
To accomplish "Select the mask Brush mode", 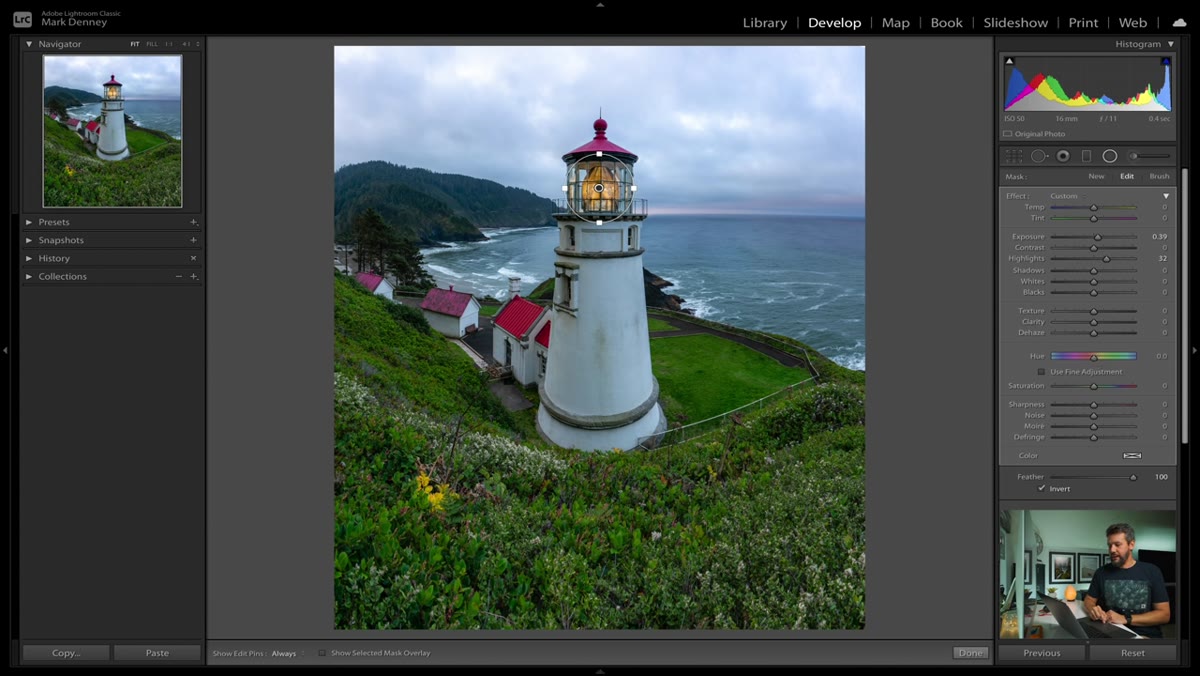I will (1159, 176).
